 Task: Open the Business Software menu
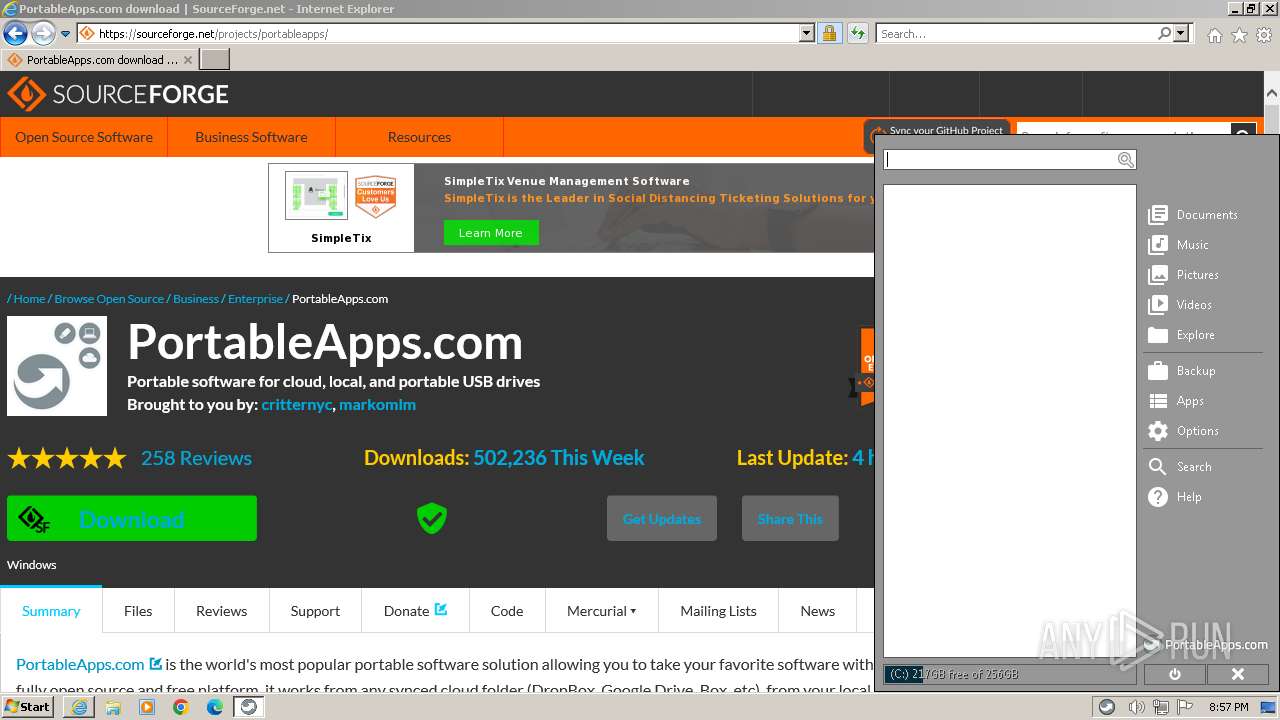coord(251,137)
